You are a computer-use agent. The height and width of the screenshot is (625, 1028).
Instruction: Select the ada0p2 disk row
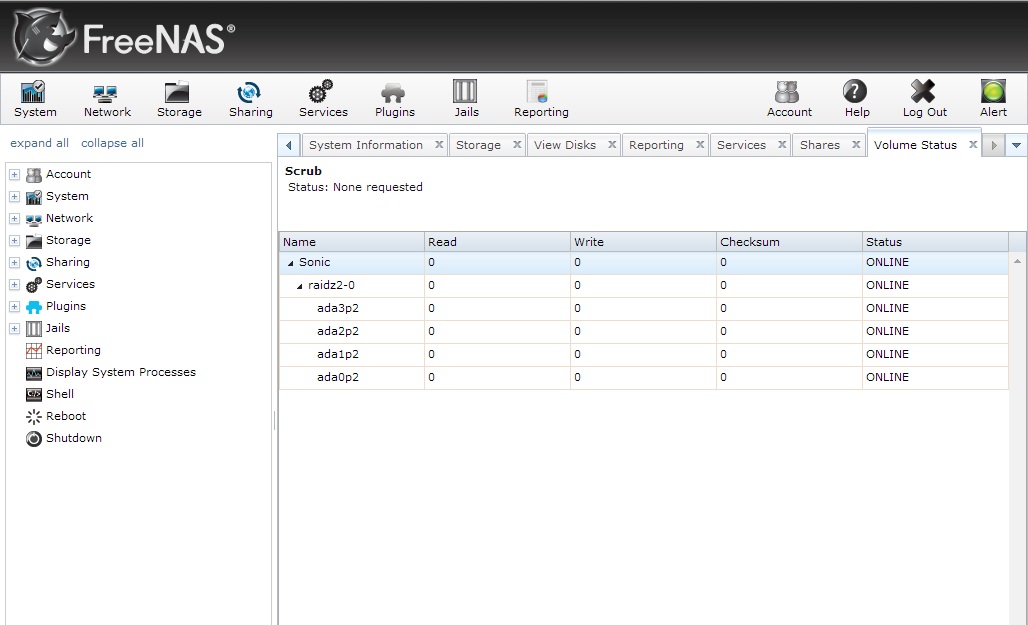(644, 378)
